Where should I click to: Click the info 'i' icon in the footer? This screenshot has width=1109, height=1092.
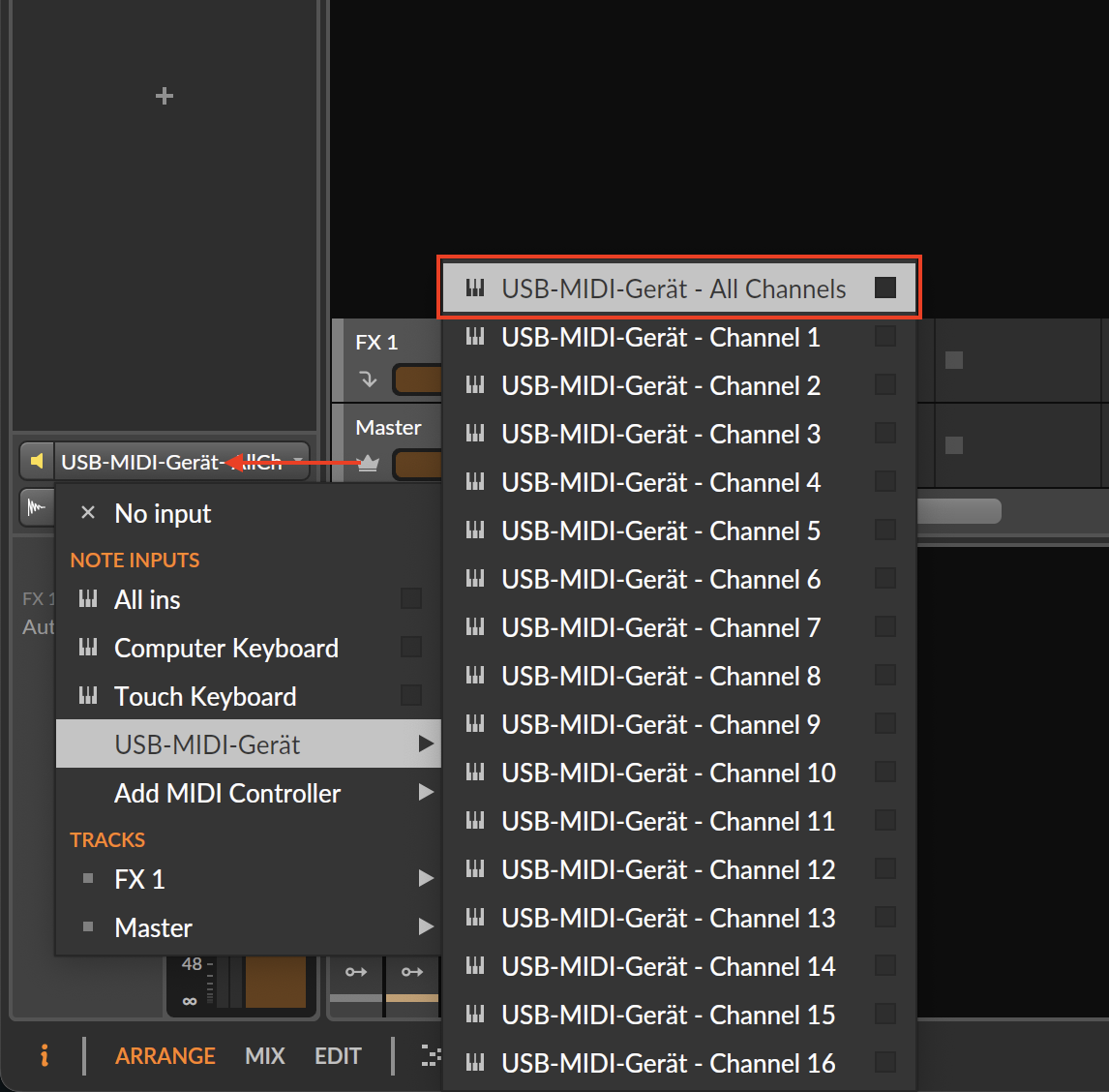tap(45, 1055)
